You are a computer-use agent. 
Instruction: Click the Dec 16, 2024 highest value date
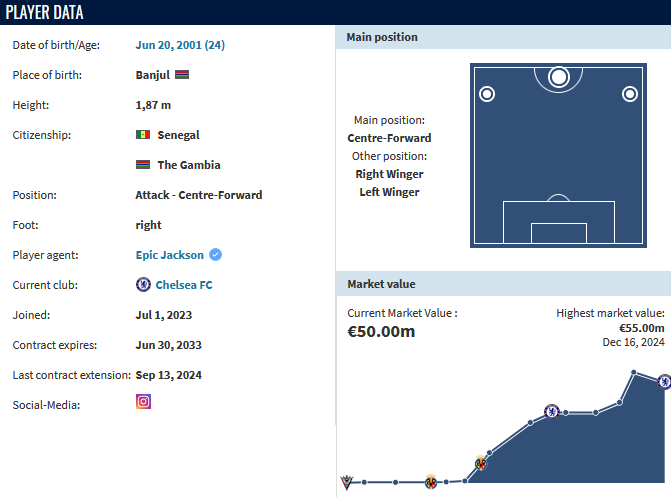pyautogui.click(x=633, y=342)
